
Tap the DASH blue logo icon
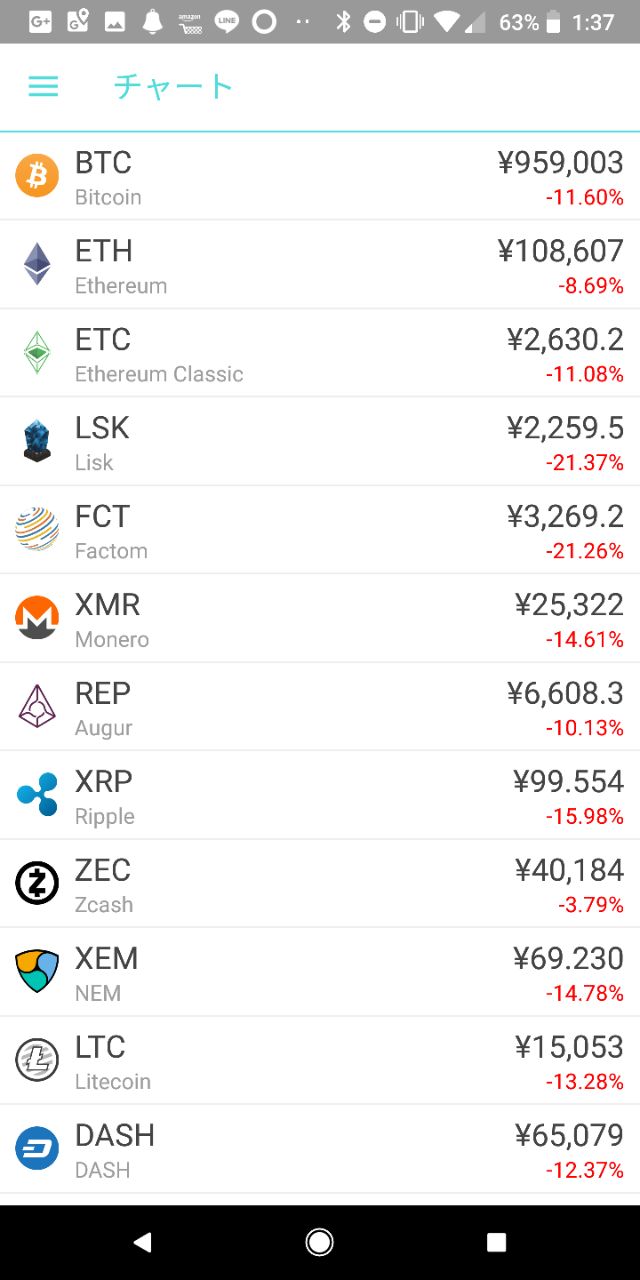click(x=37, y=1148)
